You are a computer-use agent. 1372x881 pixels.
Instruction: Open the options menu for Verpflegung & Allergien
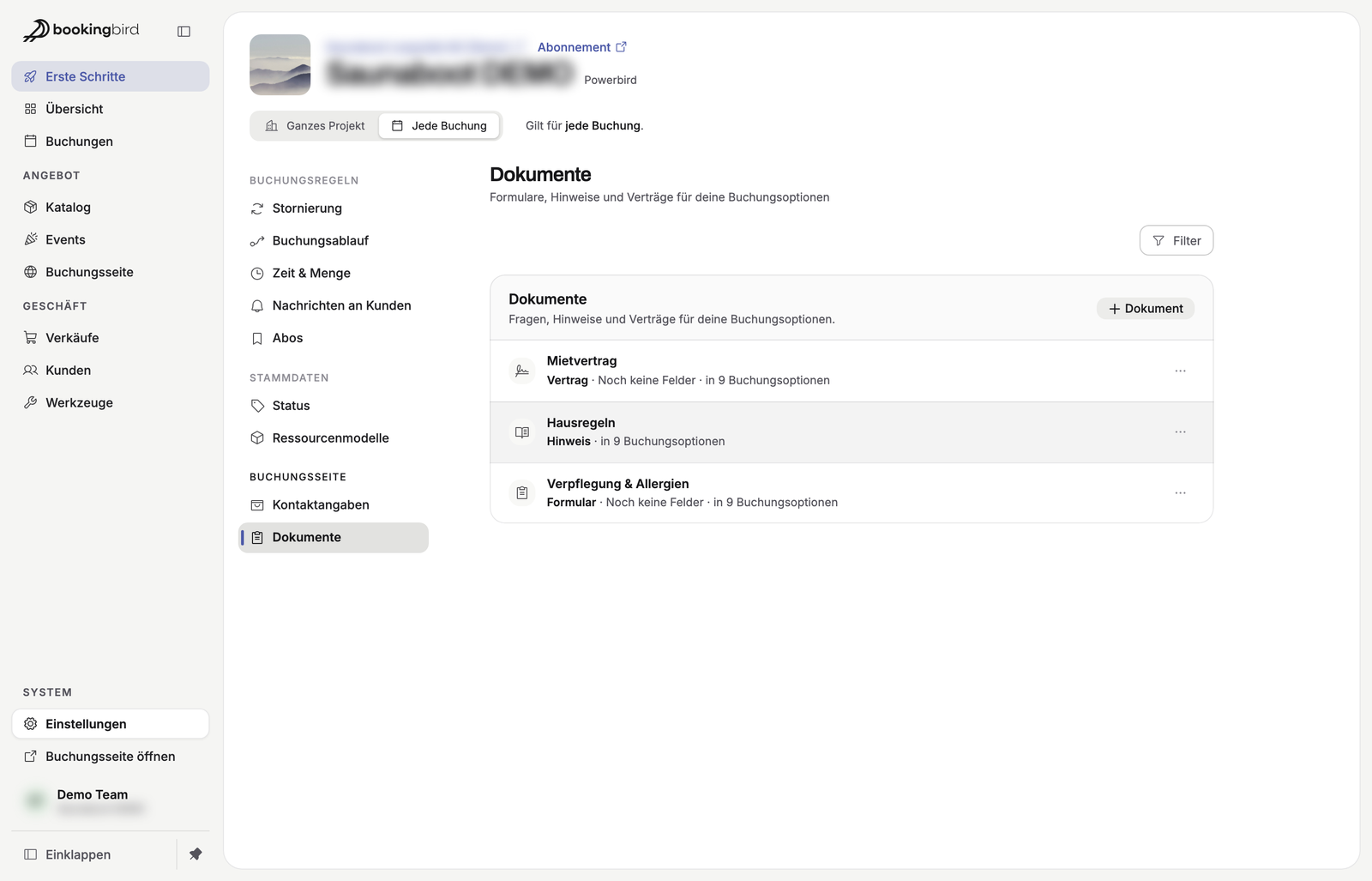[1181, 493]
